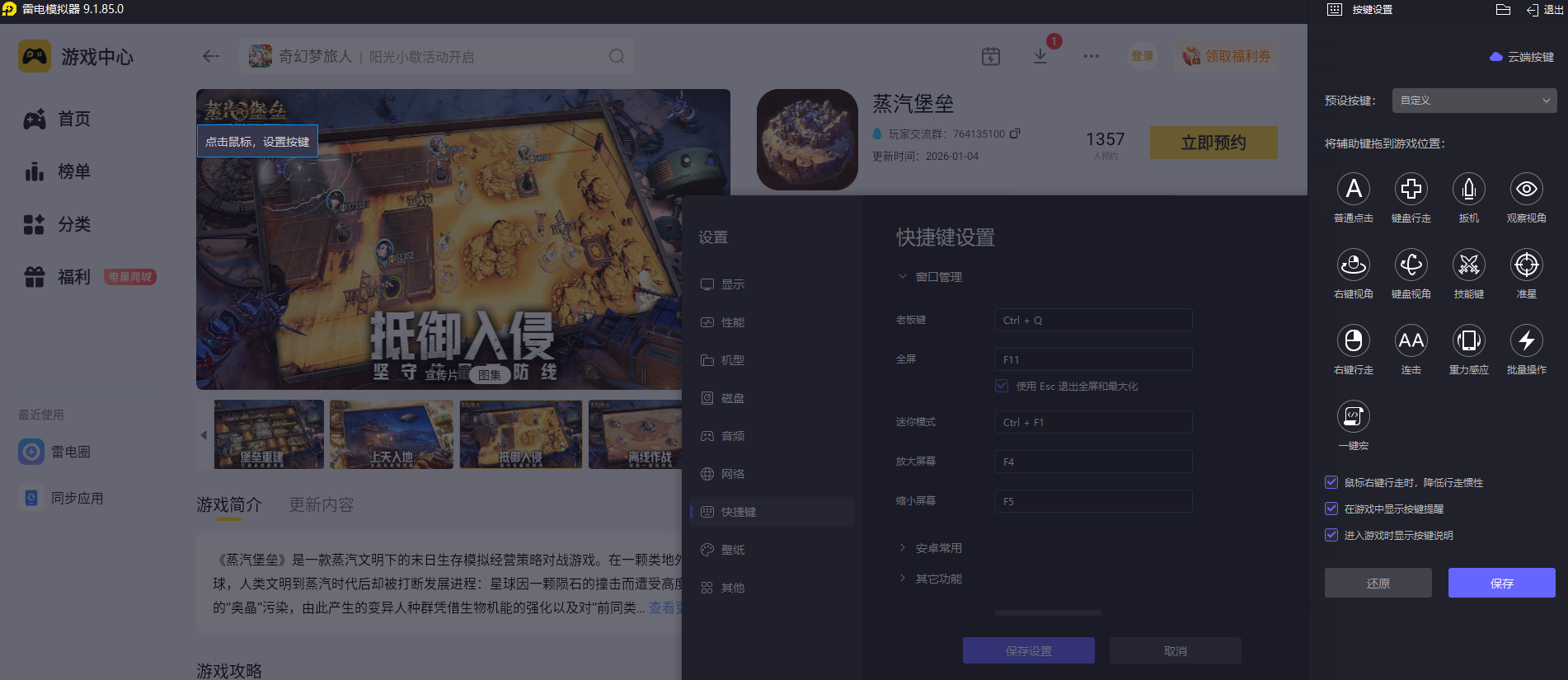Open downloads with the download arrow icon
Screen dimensions: 1568x680
tap(1040, 56)
